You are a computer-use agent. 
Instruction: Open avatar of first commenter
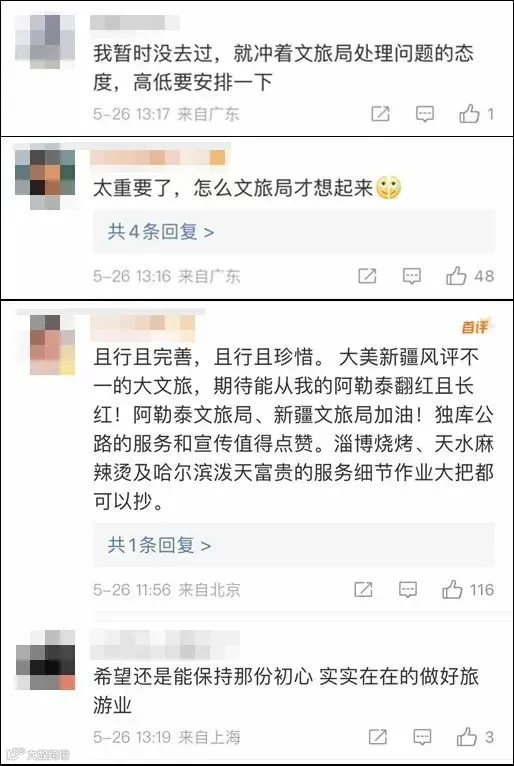click(45, 41)
